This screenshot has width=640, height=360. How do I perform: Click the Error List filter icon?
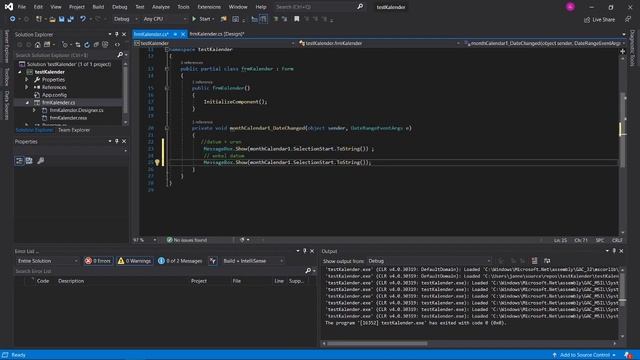point(213,261)
